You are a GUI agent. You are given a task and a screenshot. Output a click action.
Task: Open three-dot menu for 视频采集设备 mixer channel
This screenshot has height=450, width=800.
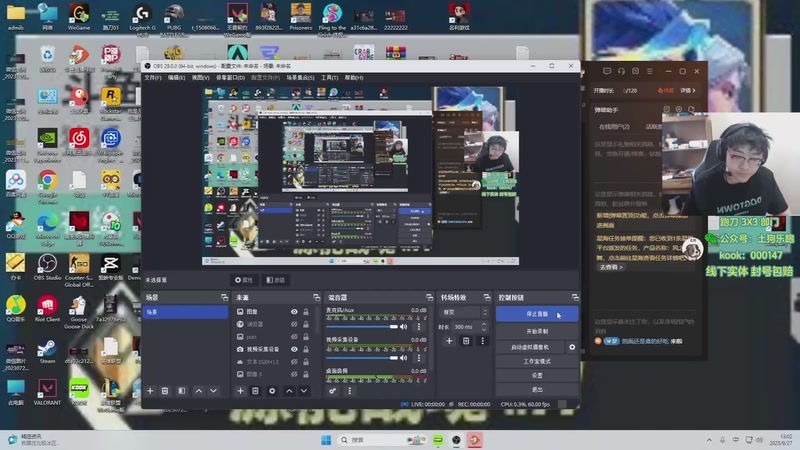point(419,358)
